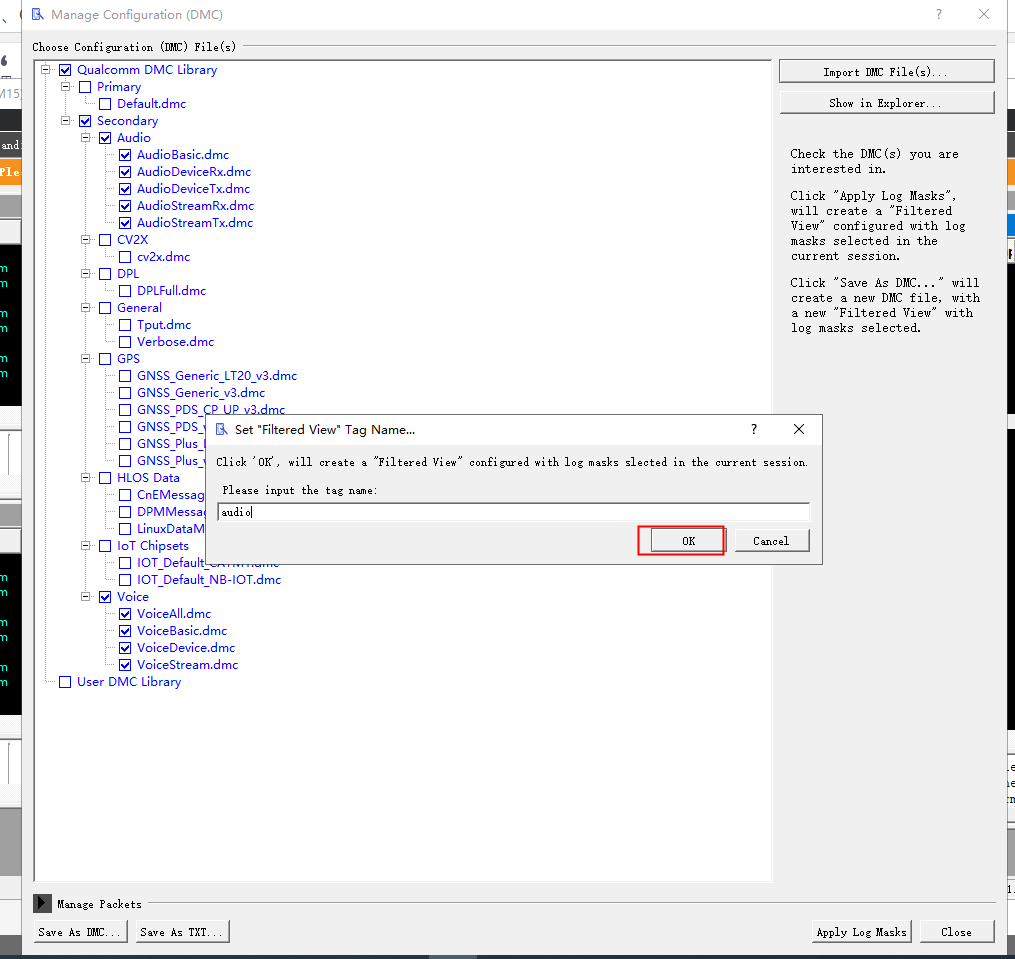Click Import DMC File(s) button
This screenshot has height=959, width=1015.
pos(886,72)
